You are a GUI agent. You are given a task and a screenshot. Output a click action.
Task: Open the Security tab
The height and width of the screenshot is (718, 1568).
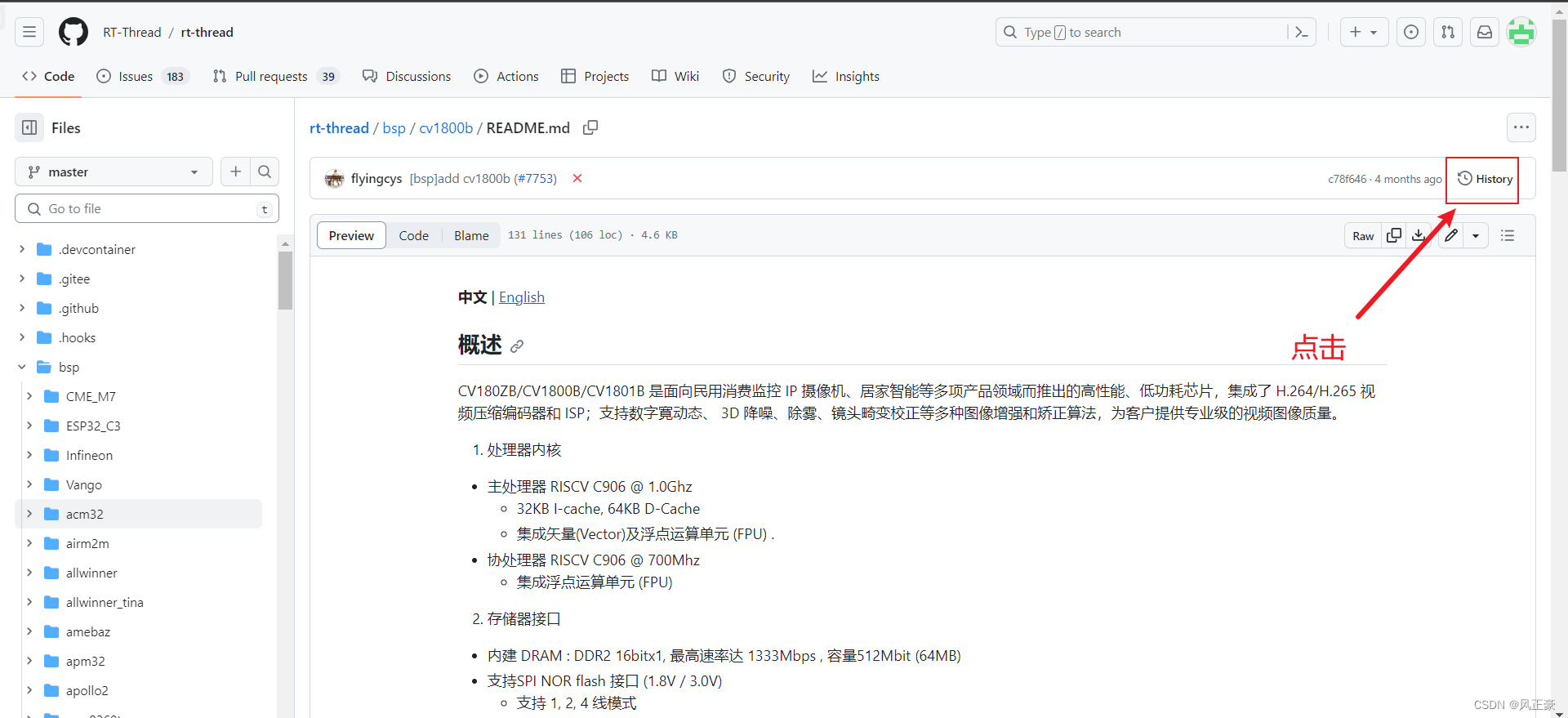click(x=756, y=76)
